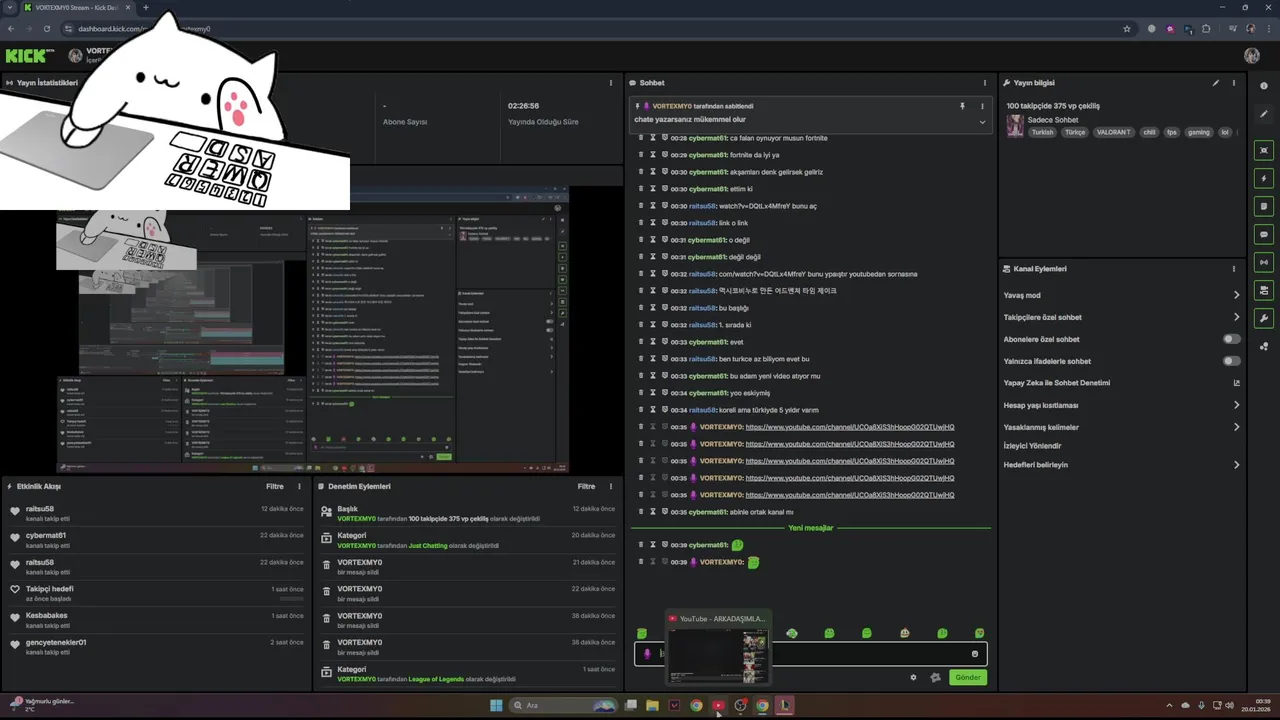
Task: Open the last VORTEXMY0 YouTube channel link
Action: tap(850, 495)
